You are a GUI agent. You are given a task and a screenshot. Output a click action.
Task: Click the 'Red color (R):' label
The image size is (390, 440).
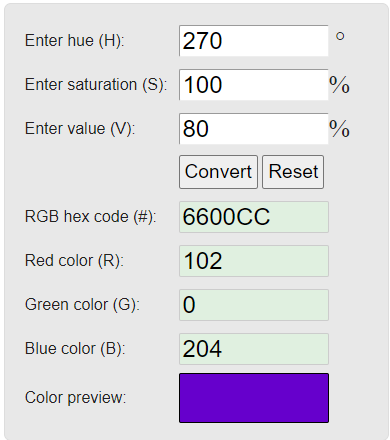(74, 261)
